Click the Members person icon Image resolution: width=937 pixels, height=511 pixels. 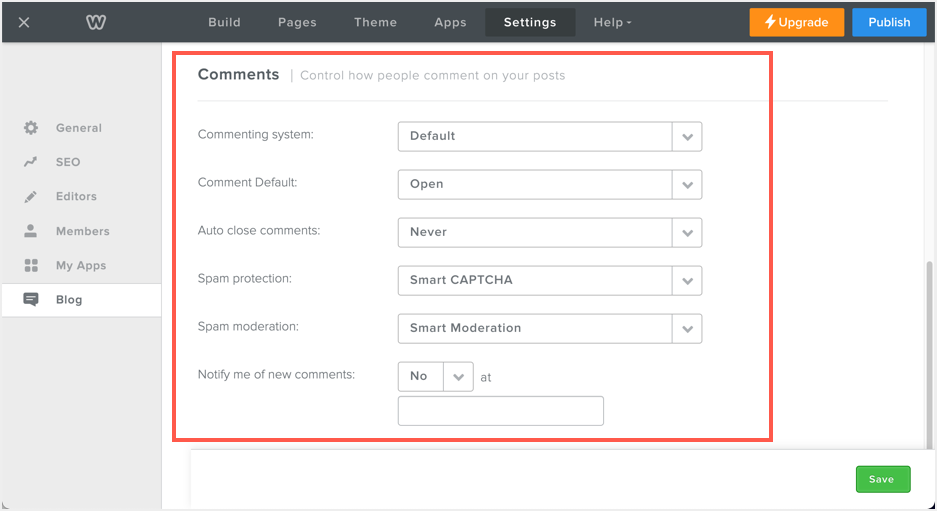(31, 231)
